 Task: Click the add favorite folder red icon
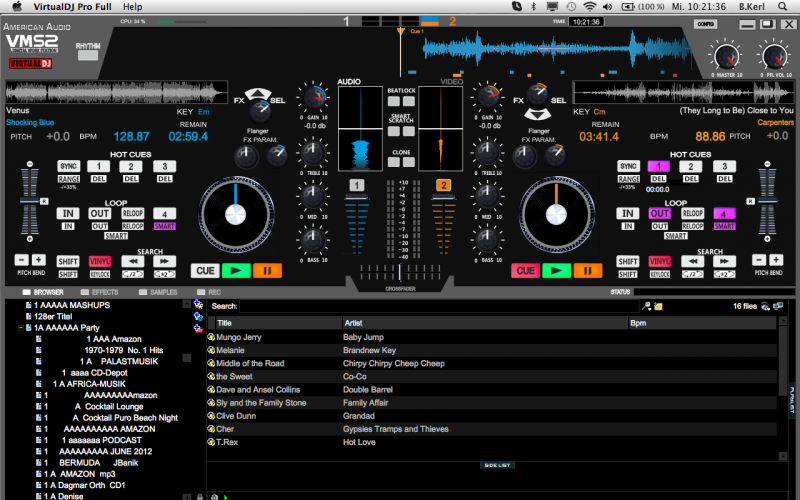pyautogui.click(x=198, y=329)
